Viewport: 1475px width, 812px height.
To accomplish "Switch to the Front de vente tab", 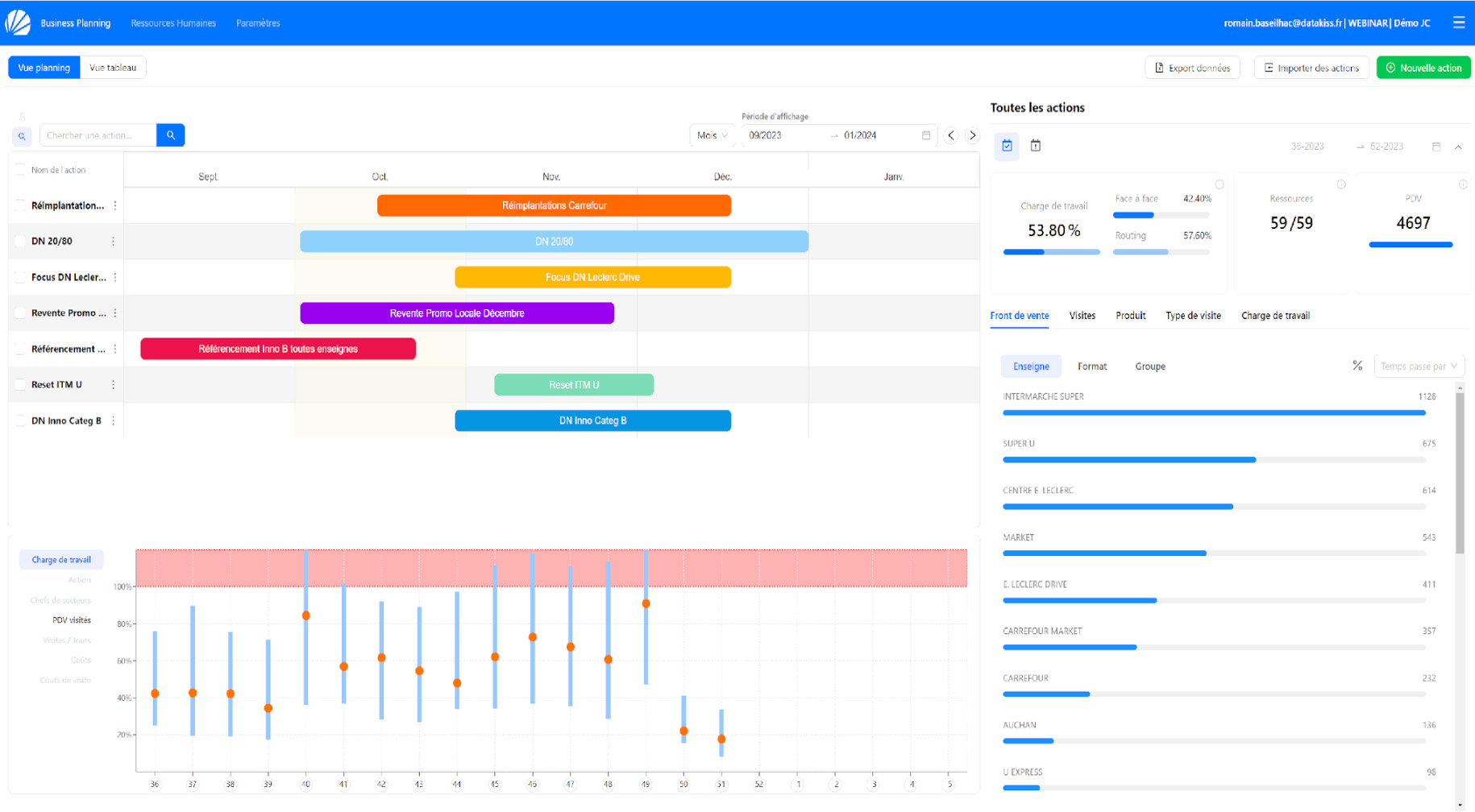I will pyautogui.click(x=1020, y=316).
